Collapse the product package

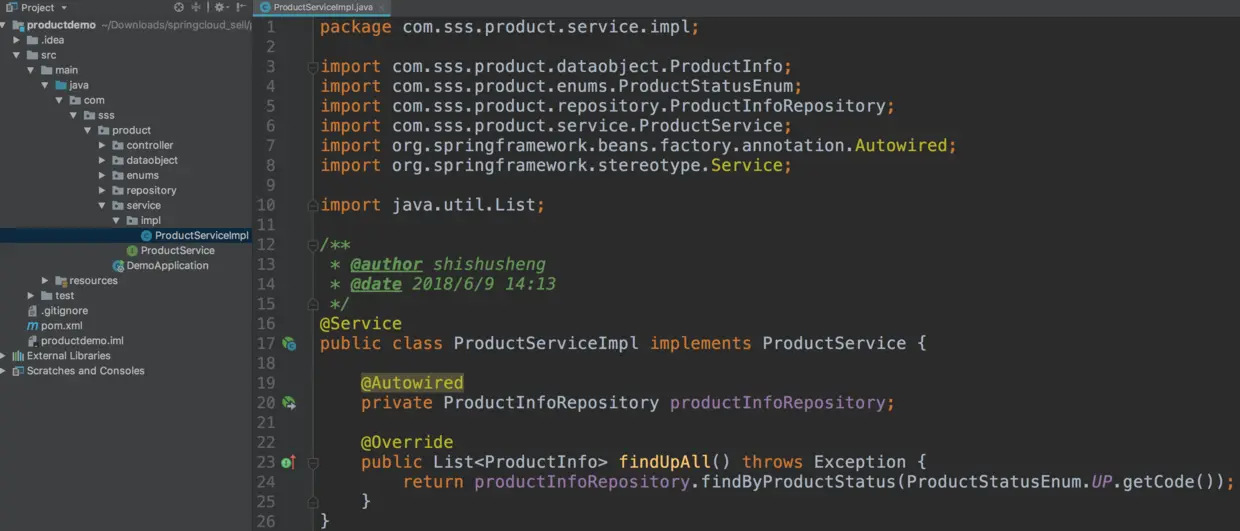pos(88,130)
